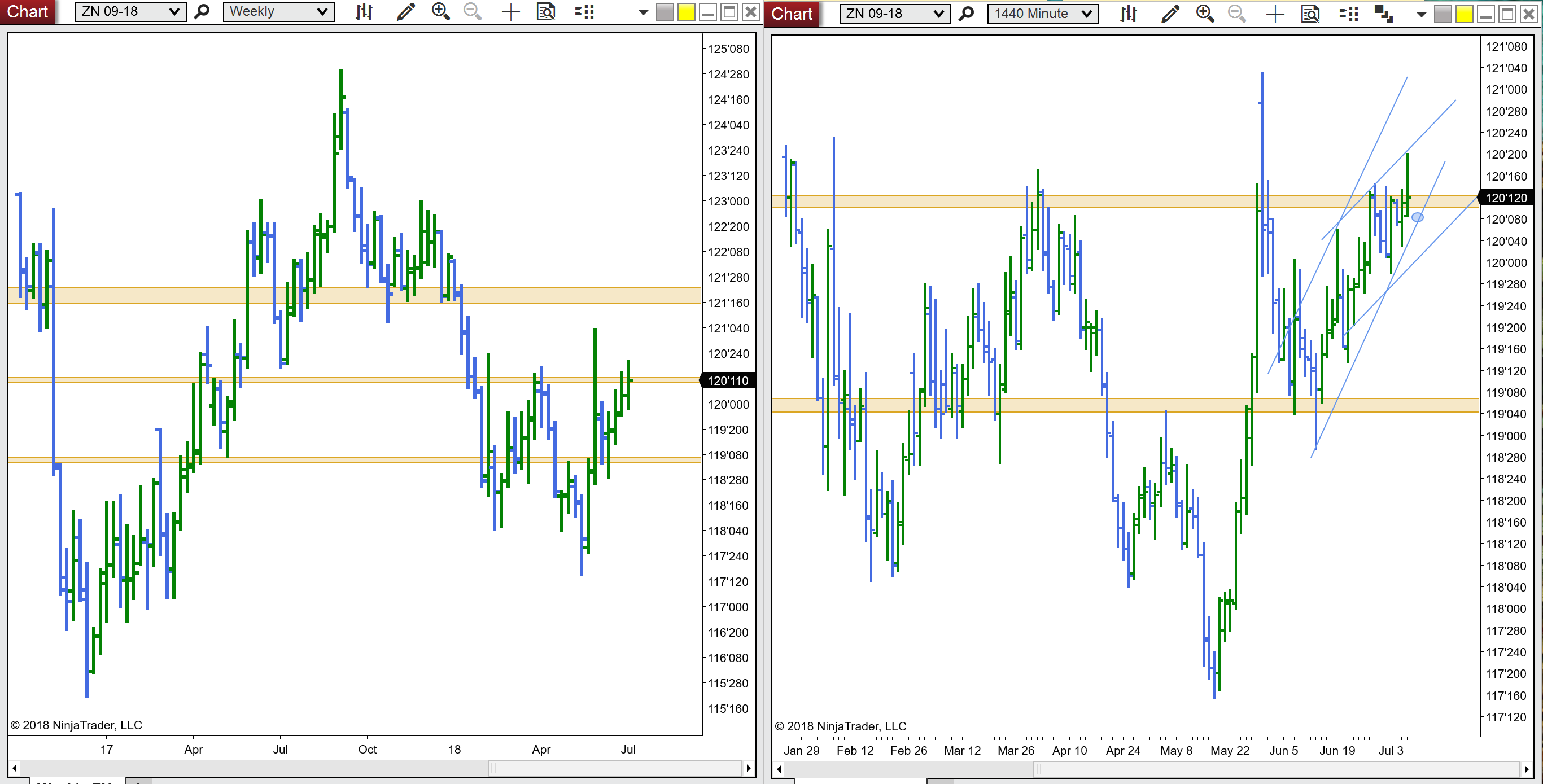
Task: Click the NinjaTrader copyright text in 1440 Minute chart
Action: [841, 726]
